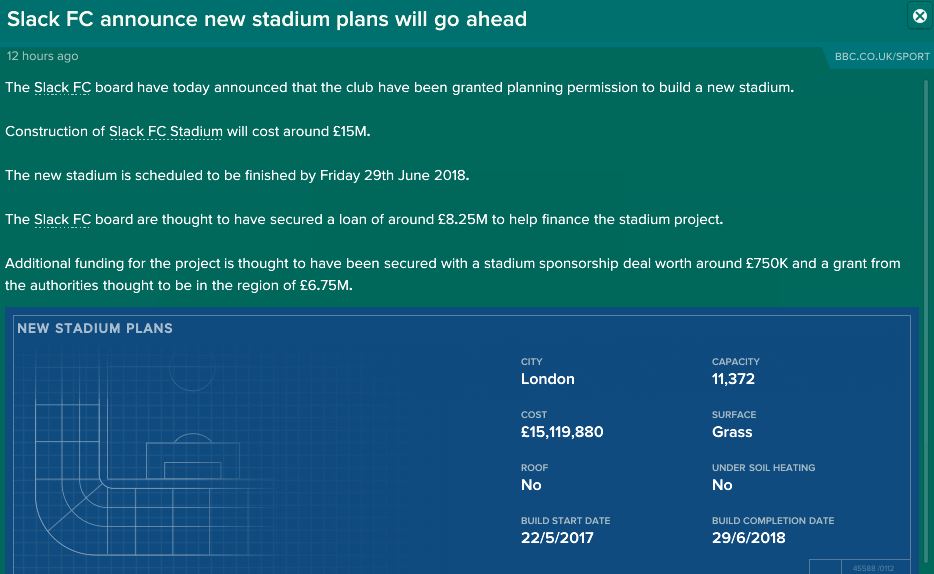The width and height of the screenshot is (934, 574).
Task: Click the build start date 22/5/2017
Action: pos(557,538)
